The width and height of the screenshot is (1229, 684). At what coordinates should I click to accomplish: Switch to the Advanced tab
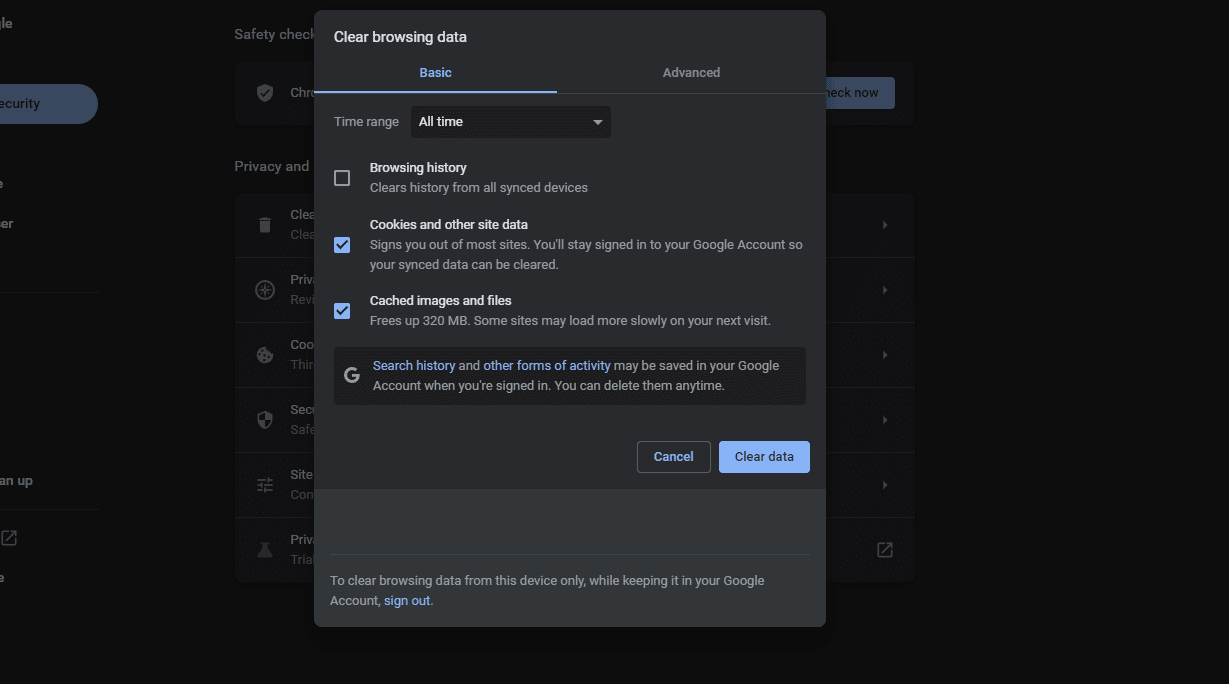(691, 73)
